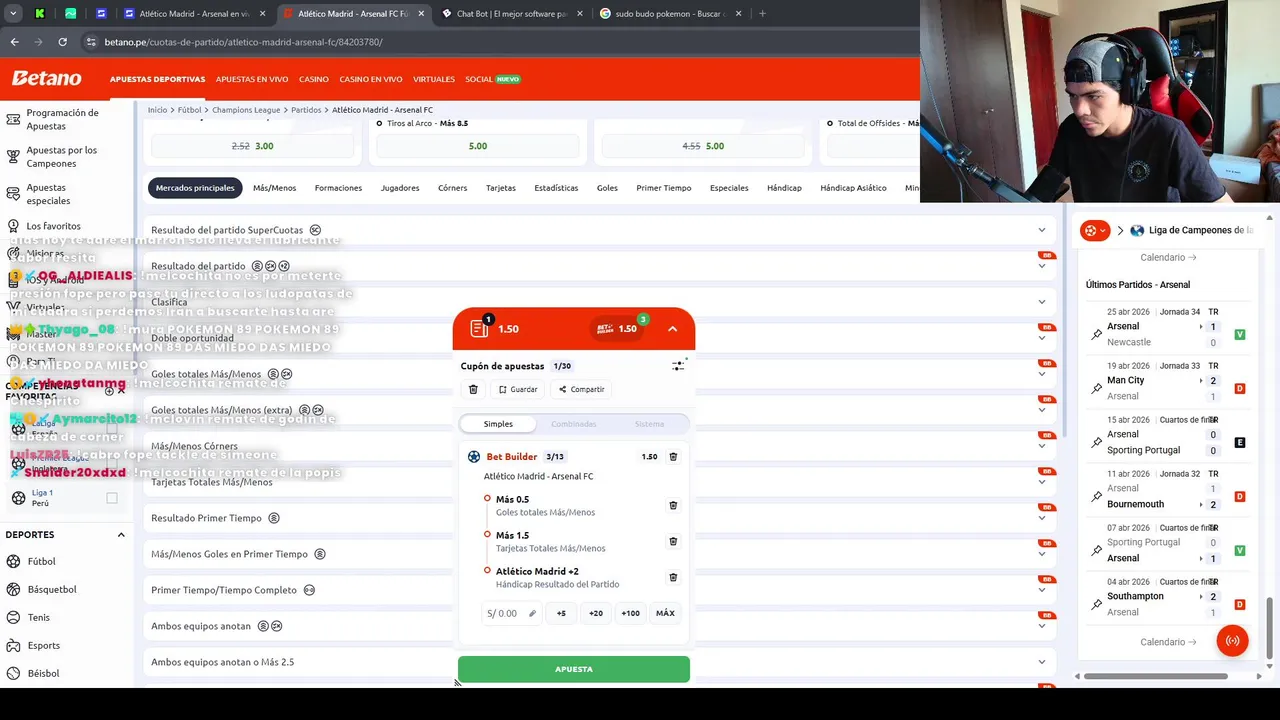Click the stats panel horizontal scrollbar
Screen dimensions: 1280x720
pyautogui.click(x=1155, y=676)
